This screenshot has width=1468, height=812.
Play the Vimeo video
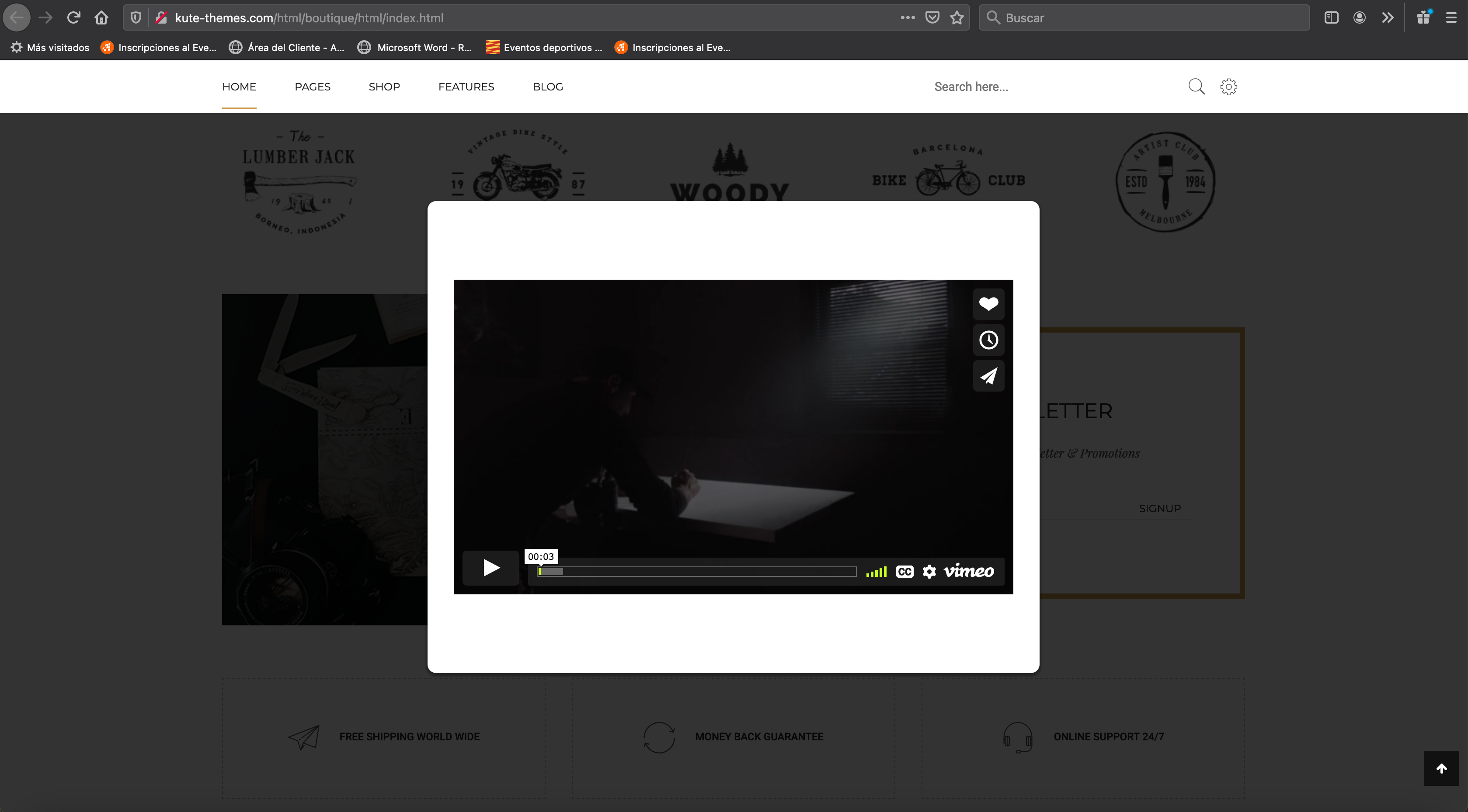pyautogui.click(x=490, y=568)
